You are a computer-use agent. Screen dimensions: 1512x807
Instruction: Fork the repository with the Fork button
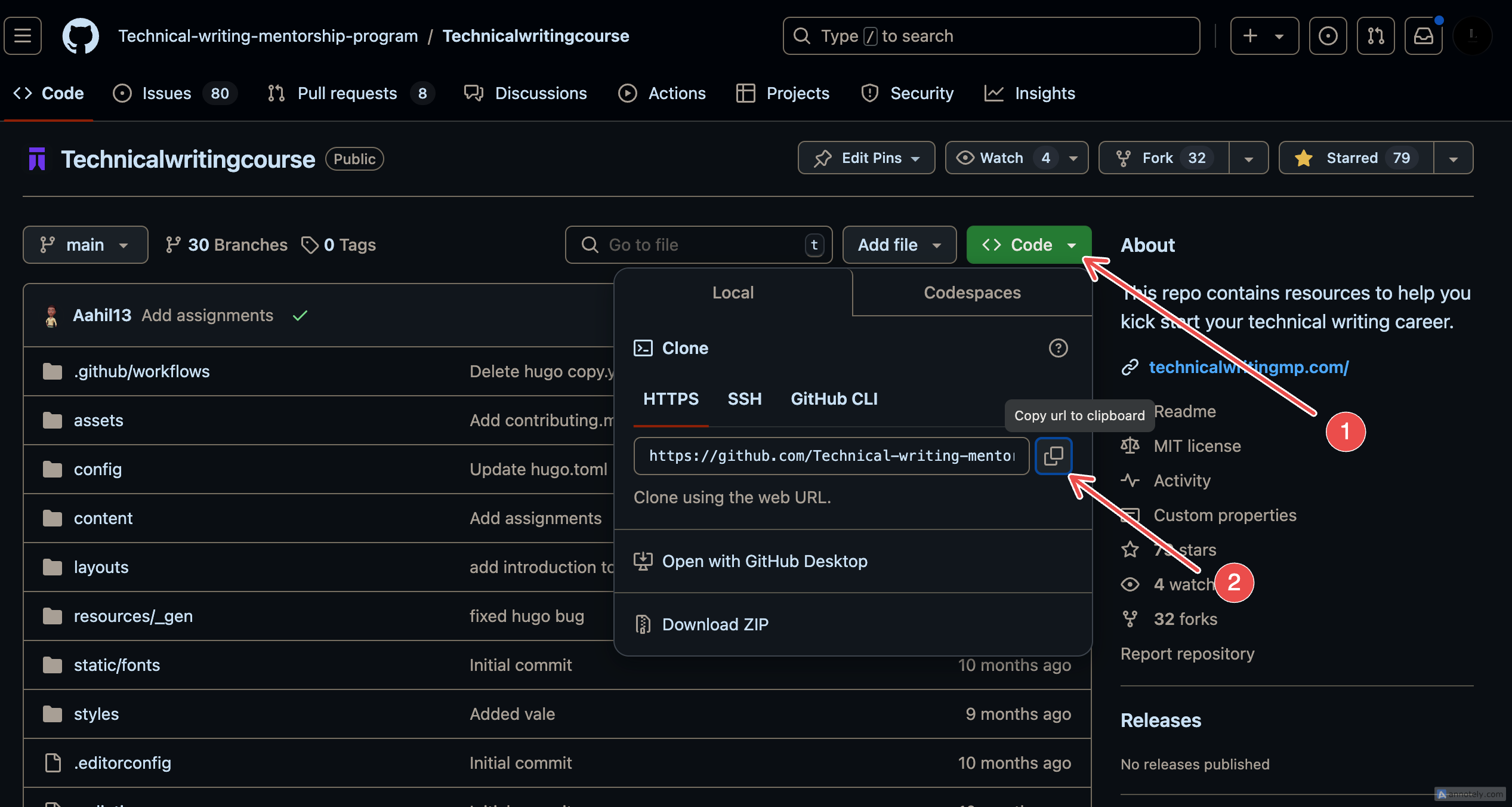(x=1164, y=158)
